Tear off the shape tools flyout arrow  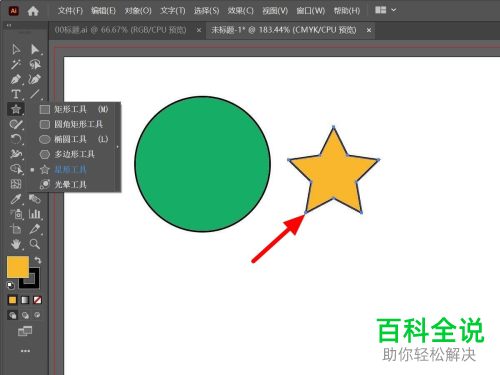[x=118, y=147]
